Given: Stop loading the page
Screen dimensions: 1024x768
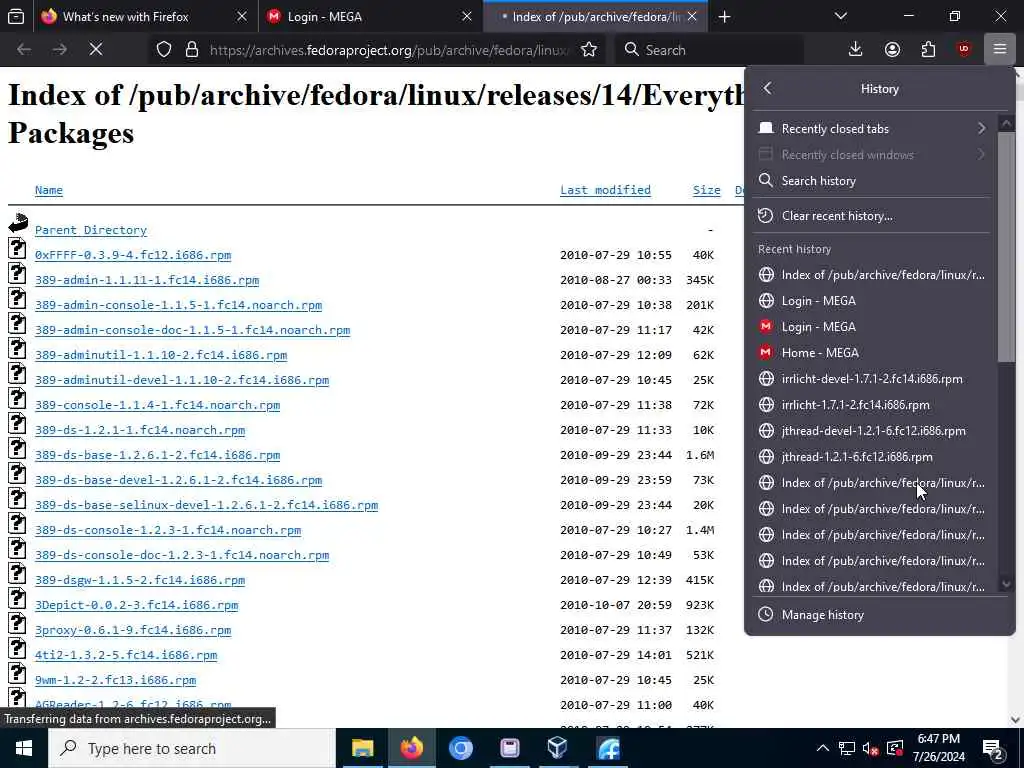Looking at the screenshot, I should [95, 50].
